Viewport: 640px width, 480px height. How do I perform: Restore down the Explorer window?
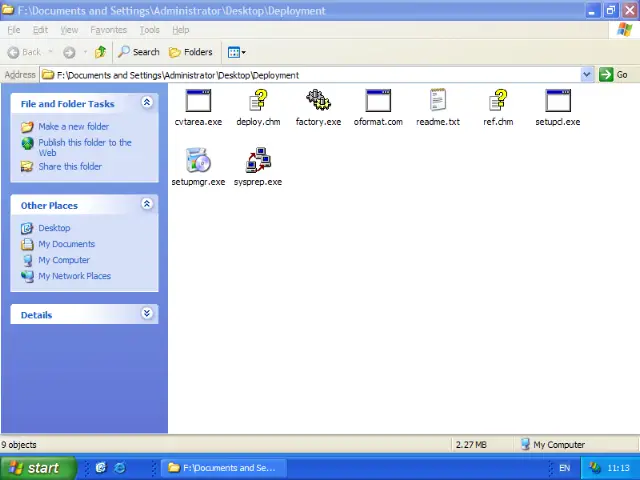pos(611,10)
